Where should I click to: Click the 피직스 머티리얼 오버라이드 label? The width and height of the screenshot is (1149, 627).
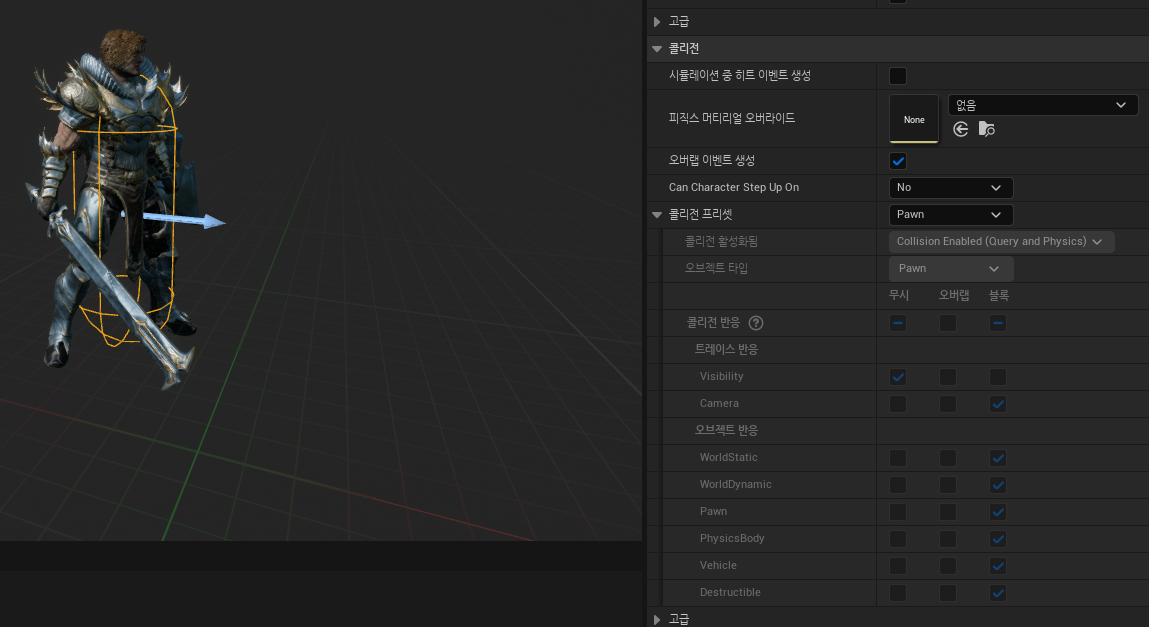(731, 118)
